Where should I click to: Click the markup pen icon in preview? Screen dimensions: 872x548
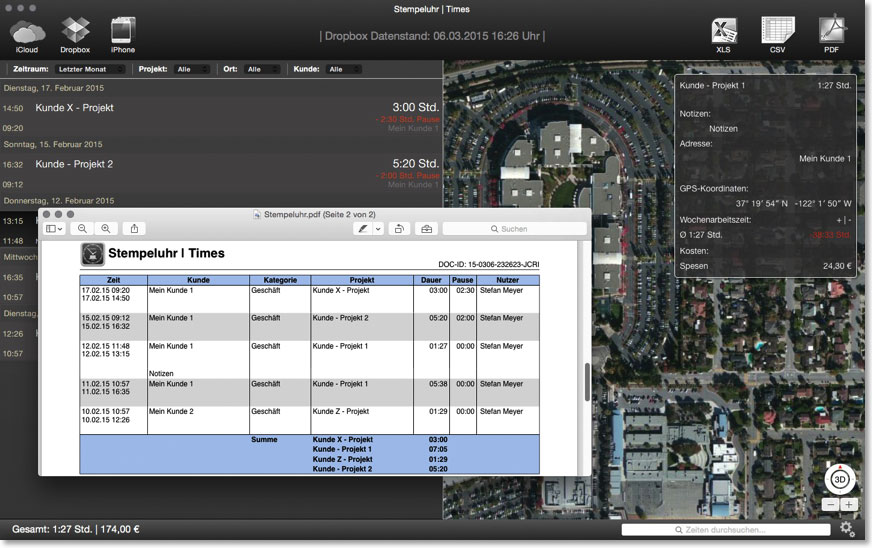pos(363,229)
